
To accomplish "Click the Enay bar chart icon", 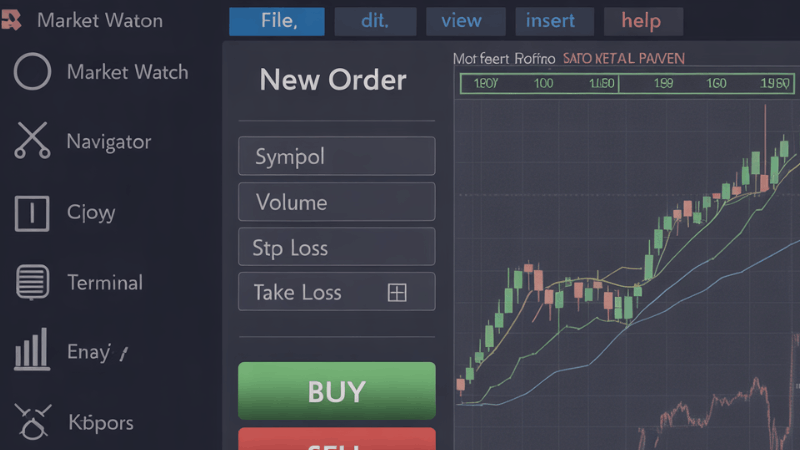I will click(32, 349).
